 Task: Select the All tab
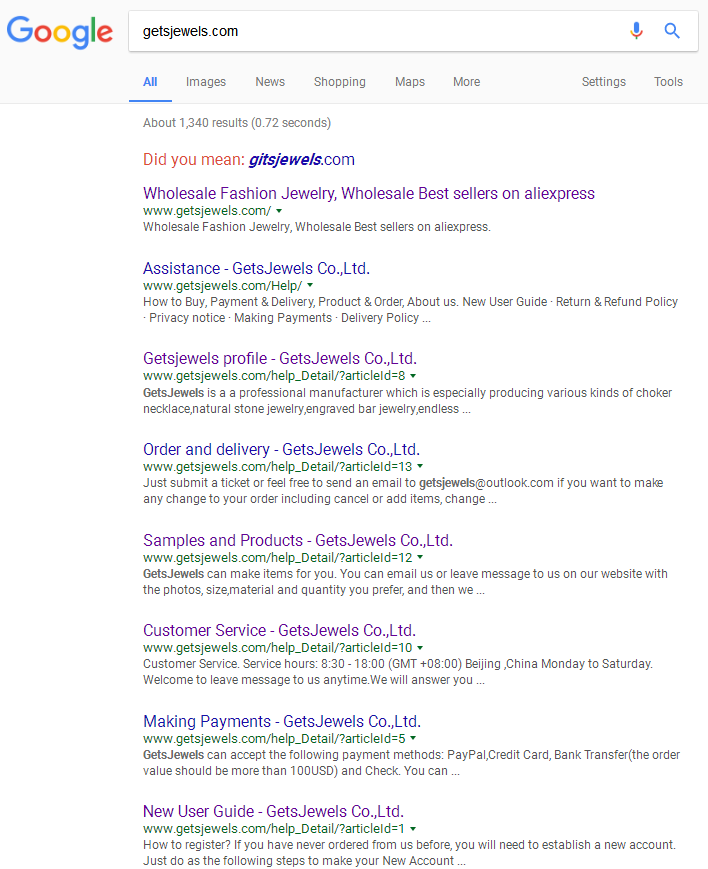(x=150, y=82)
